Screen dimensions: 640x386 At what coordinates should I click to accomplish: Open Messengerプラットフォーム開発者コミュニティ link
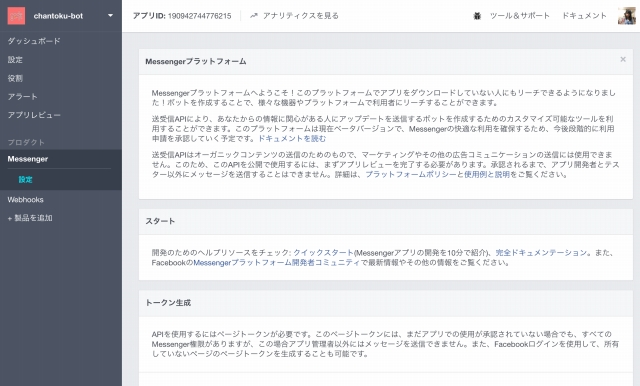click(x=276, y=263)
